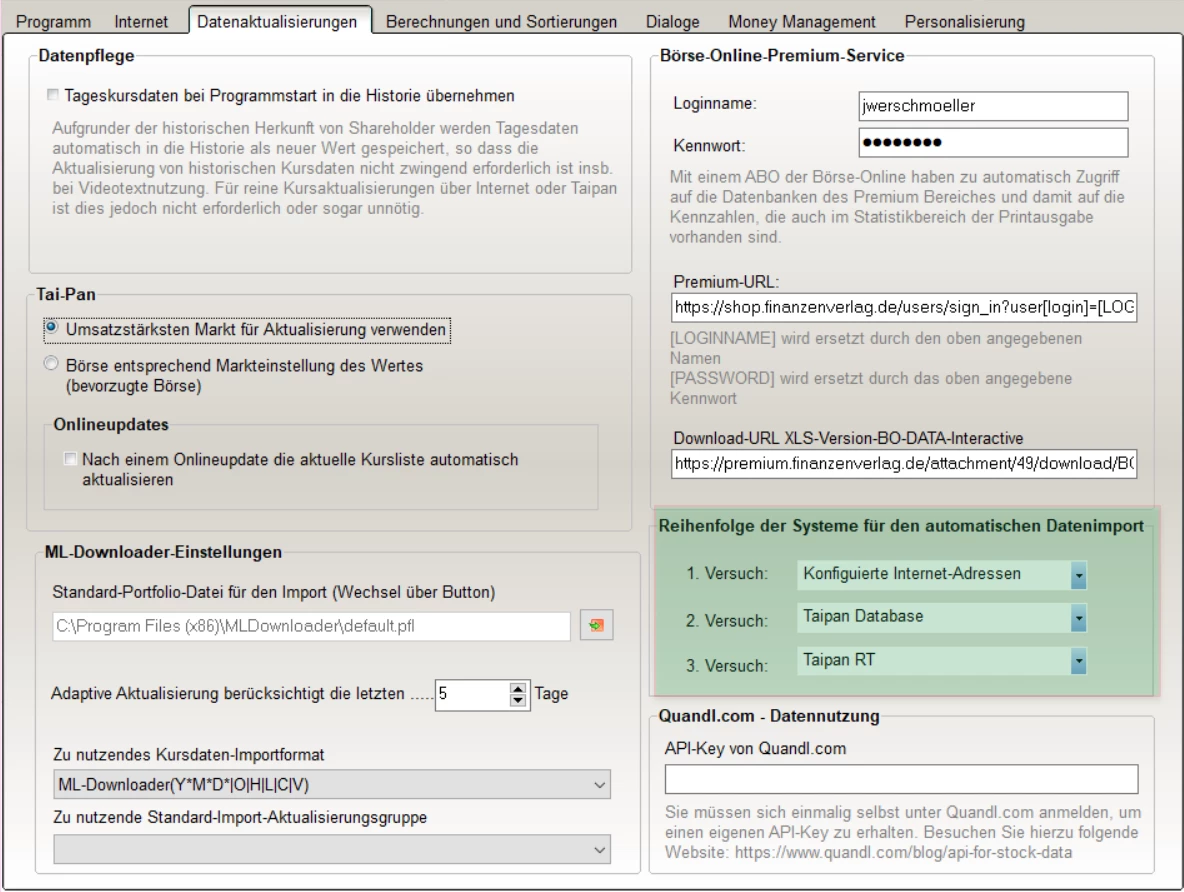
Task: Increase the Tage spinner value
Action: (517, 688)
